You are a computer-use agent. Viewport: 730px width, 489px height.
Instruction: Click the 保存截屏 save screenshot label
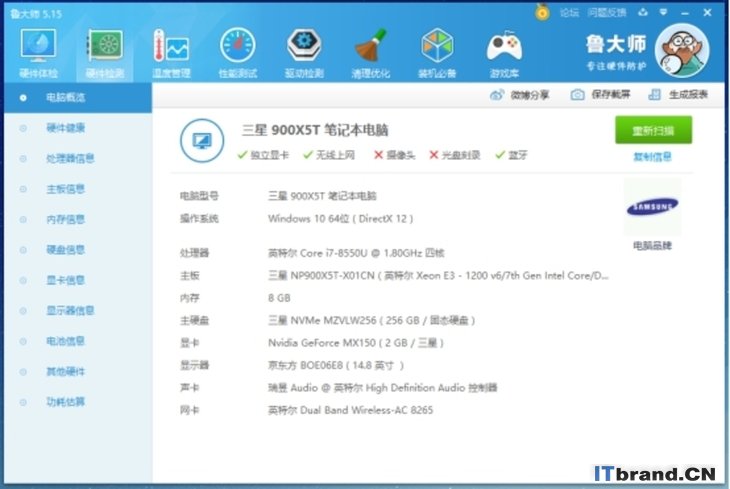[x=611, y=95]
